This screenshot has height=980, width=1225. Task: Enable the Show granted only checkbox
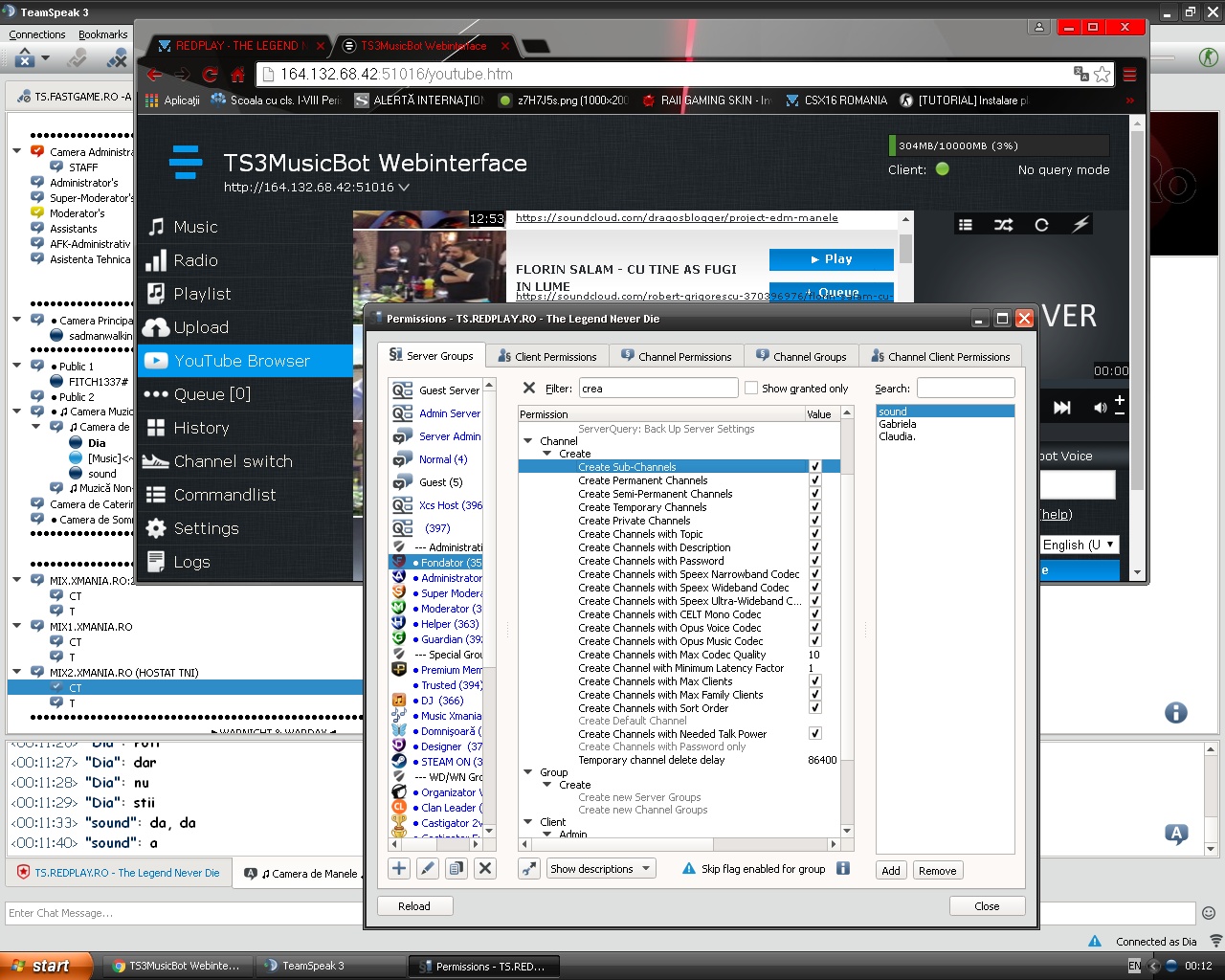(x=751, y=388)
